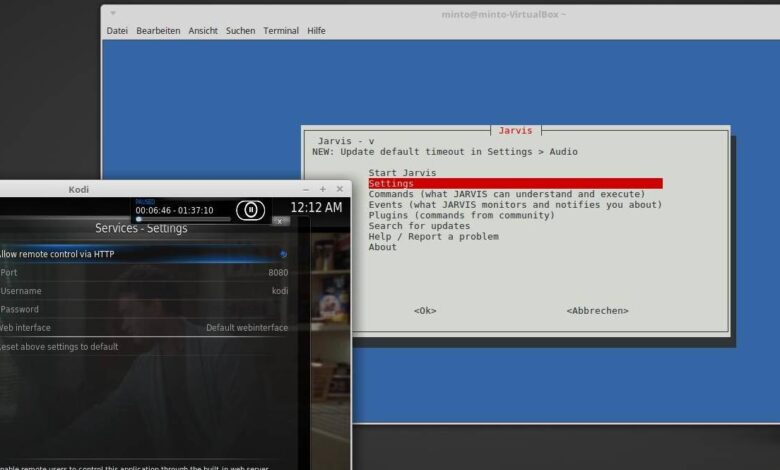780x470 pixels.
Task: Open the Datei menu in the terminal
Action: [x=117, y=31]
